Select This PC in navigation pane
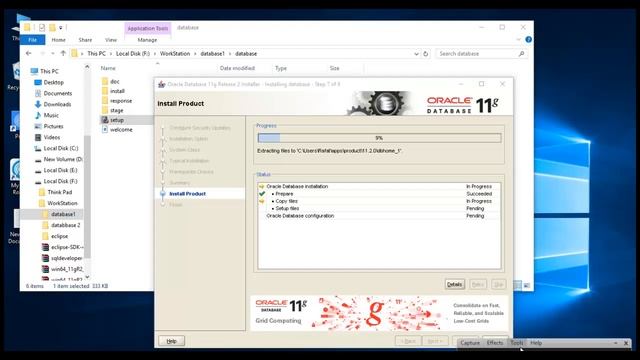The image size is (640, 360). [49, 71]
